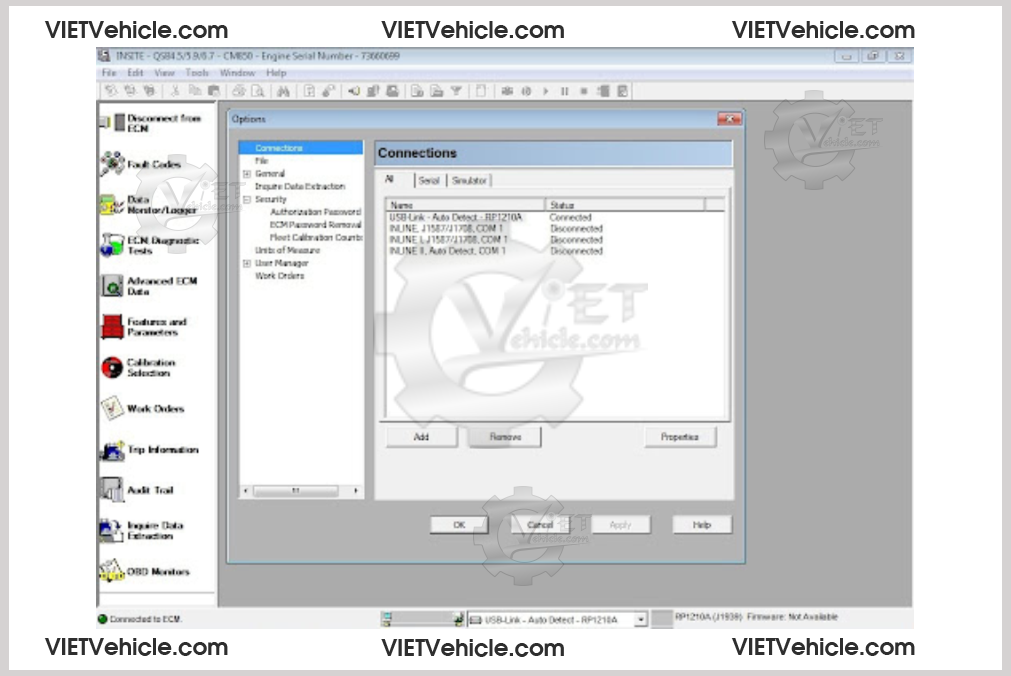This screenshot has width=1011, height=676.
Task: Open Fault Codes in the sidebar
Action: tap(112, 164)
